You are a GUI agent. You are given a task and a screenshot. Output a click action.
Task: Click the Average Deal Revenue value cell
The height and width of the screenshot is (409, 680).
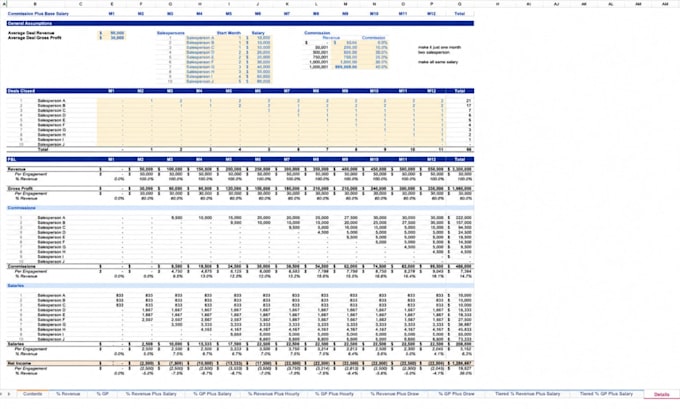112,33
